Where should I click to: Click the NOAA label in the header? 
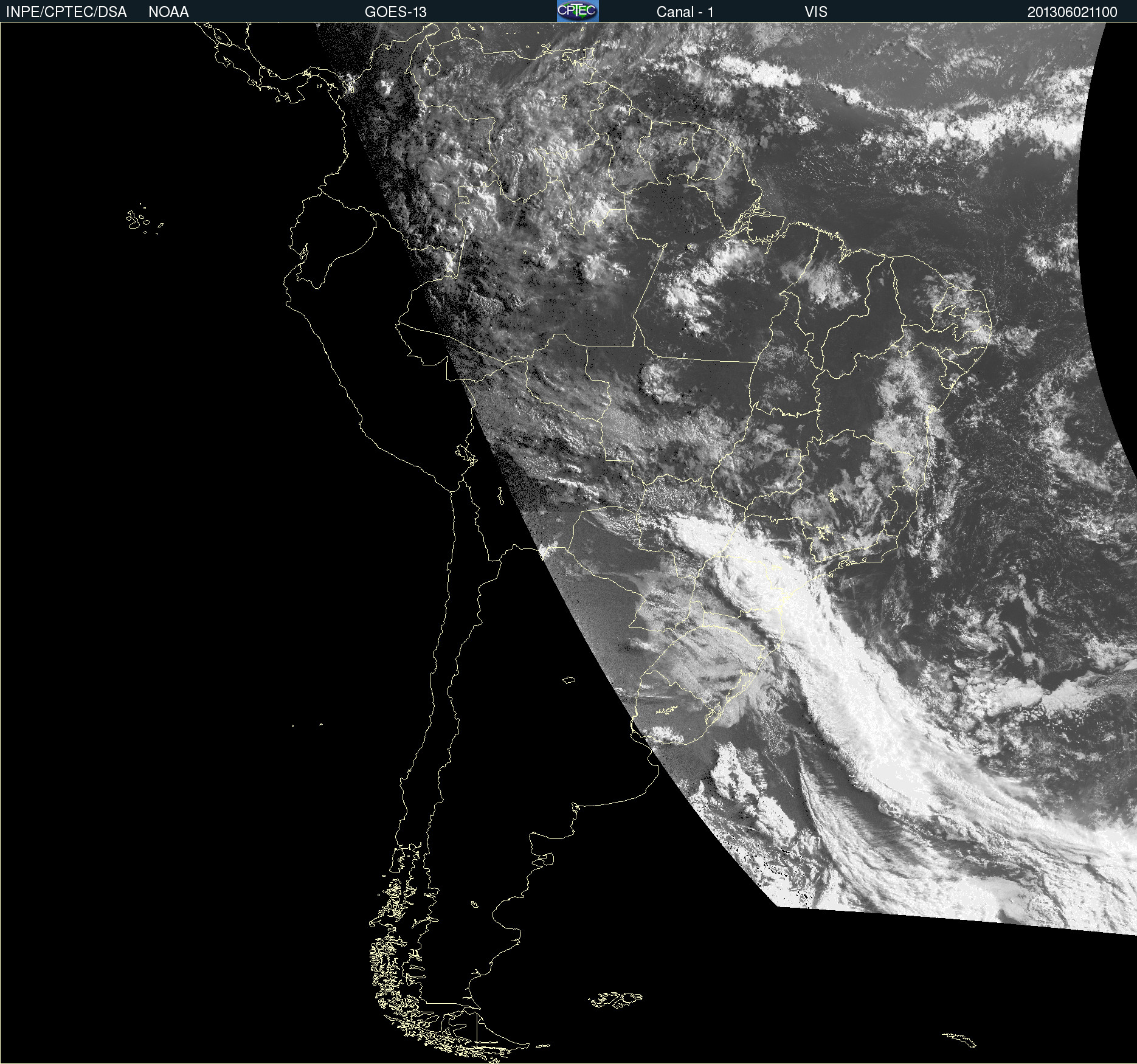click(x=168, y=12)
